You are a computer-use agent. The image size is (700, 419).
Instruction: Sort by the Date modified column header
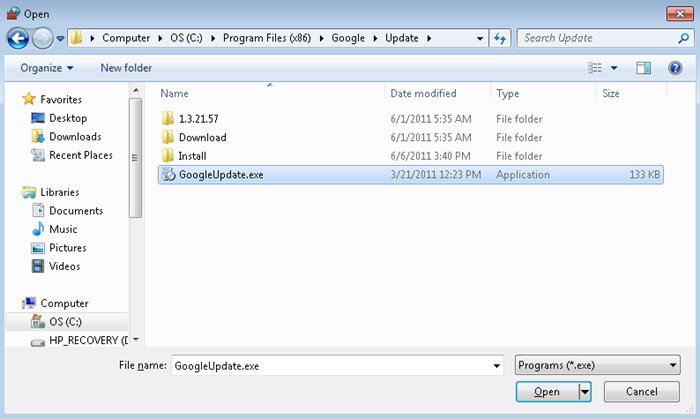click(423, 93)
